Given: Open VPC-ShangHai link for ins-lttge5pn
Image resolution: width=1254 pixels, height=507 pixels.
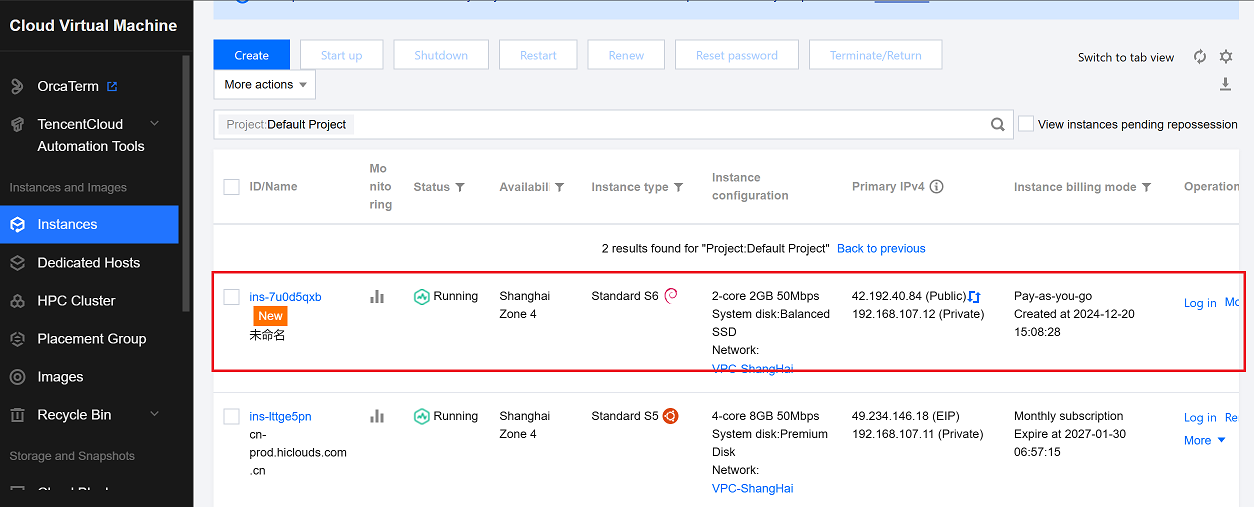Looking at the screenshot, I should [753, 488].
